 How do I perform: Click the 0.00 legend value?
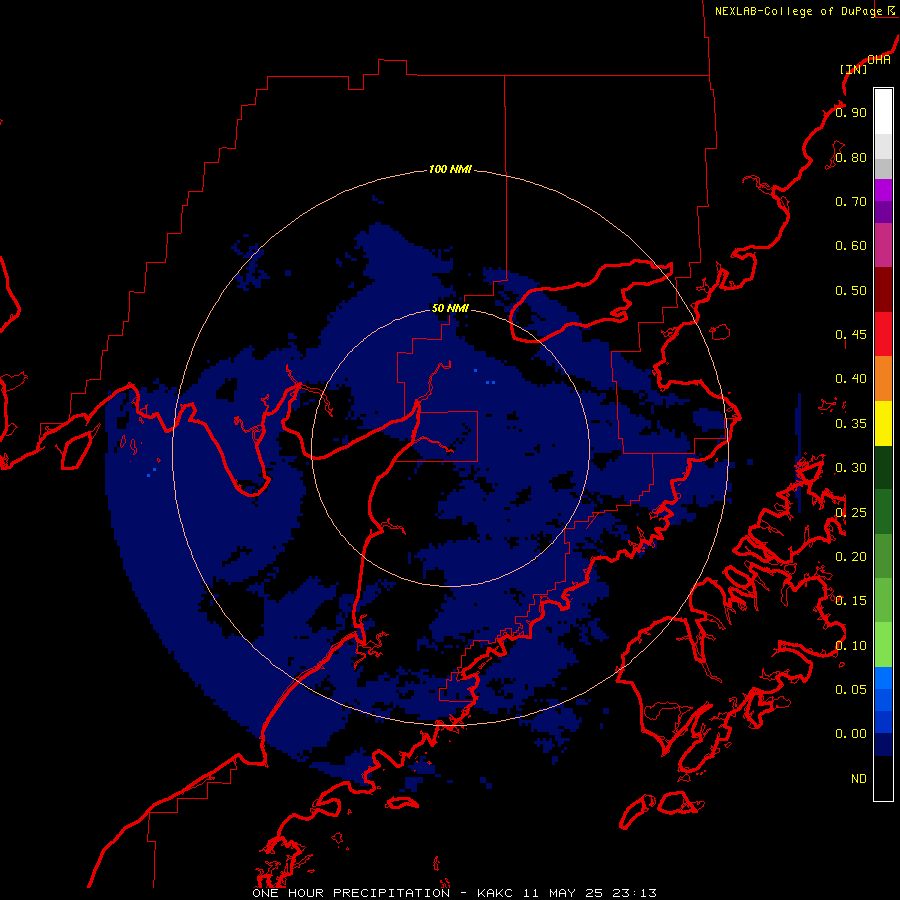851,734
